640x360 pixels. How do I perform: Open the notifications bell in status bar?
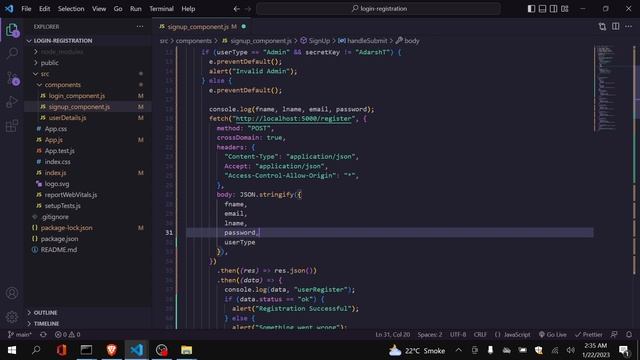tap(629, 335)
